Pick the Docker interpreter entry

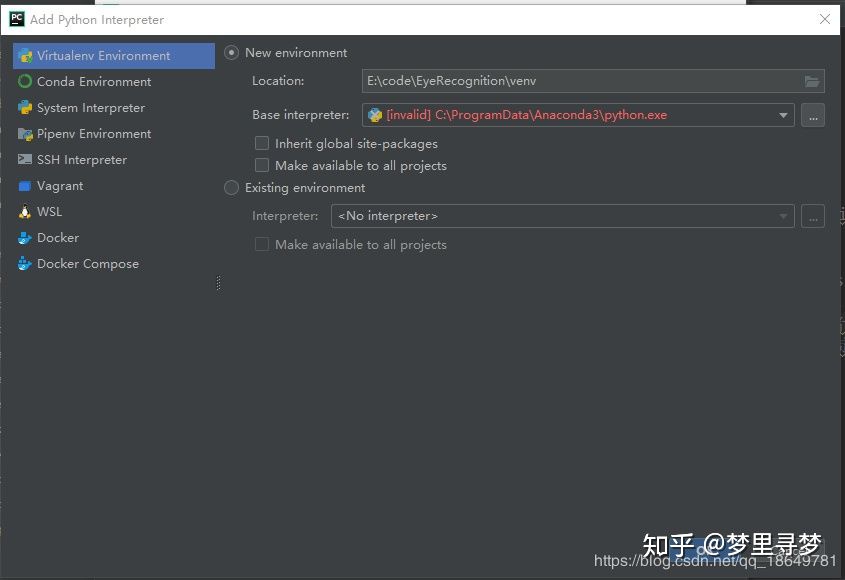click(x=114, y=238)
